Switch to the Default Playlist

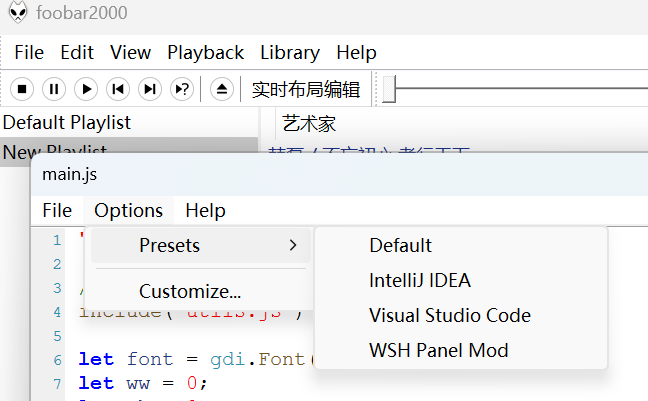(x=66, y=123)
